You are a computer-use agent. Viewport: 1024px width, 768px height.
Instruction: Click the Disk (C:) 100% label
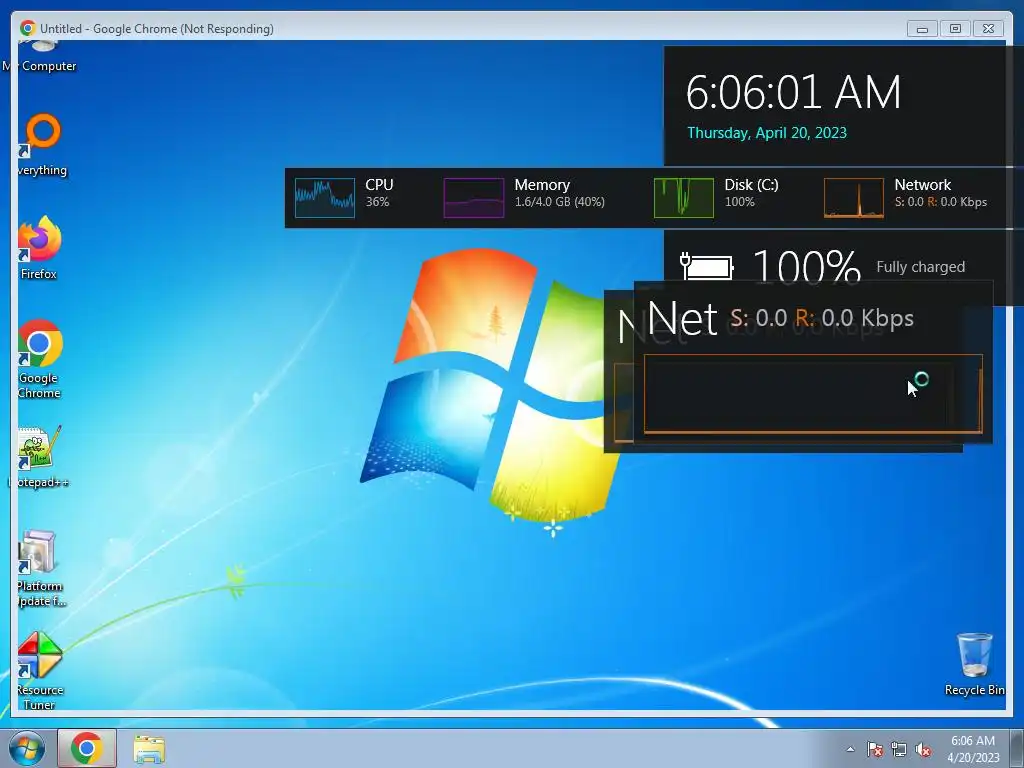point(751,193)
